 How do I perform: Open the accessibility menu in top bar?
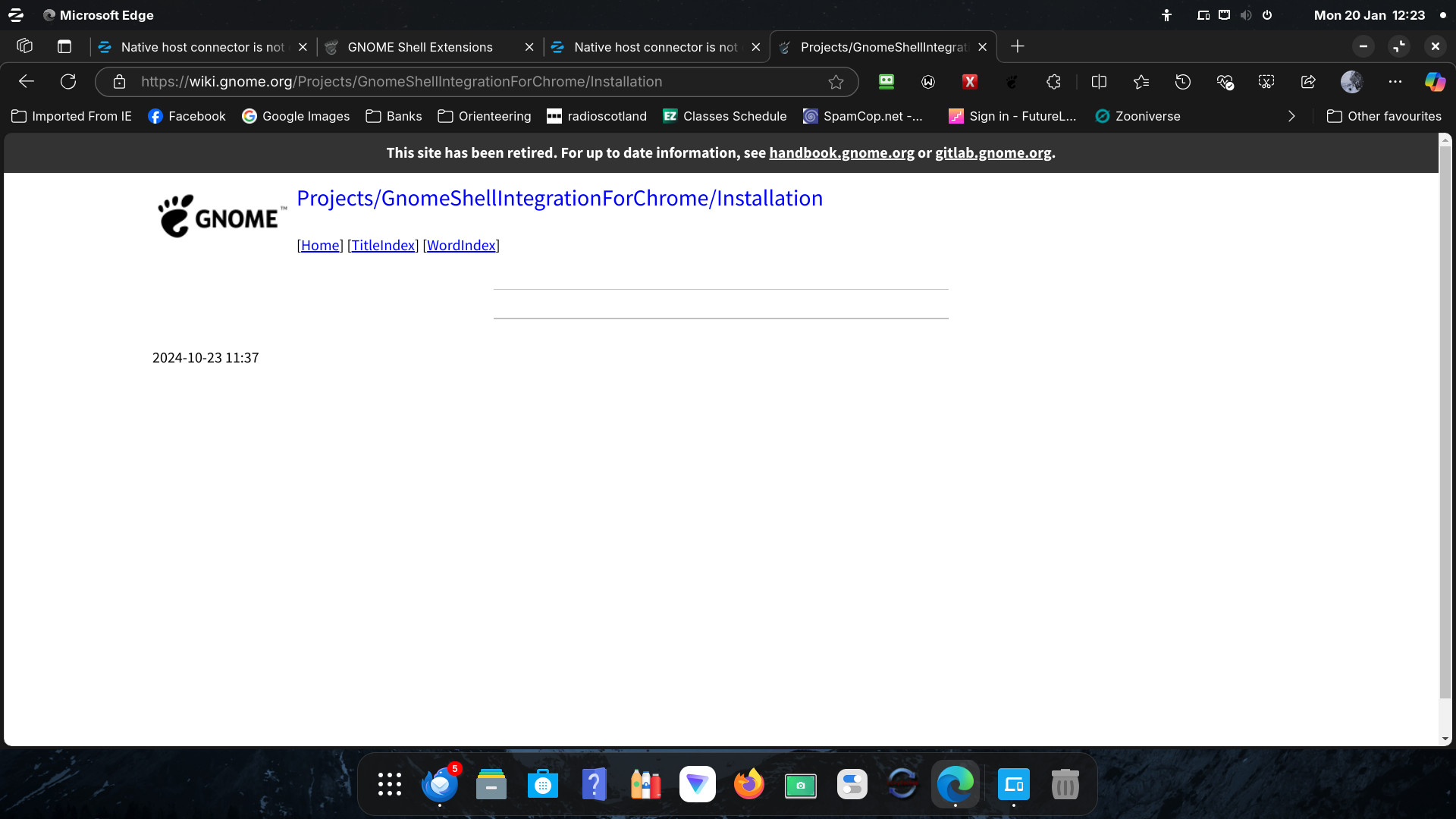point(1166,15)
